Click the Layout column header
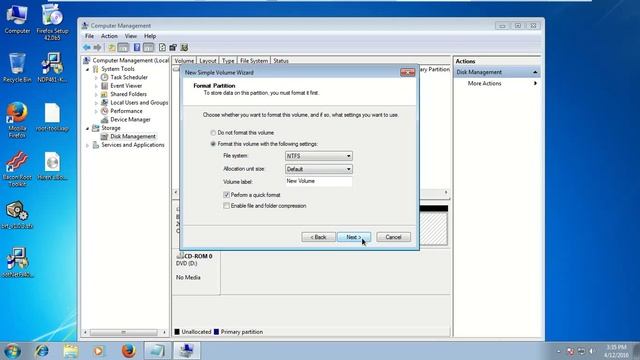 click(208, 60)
